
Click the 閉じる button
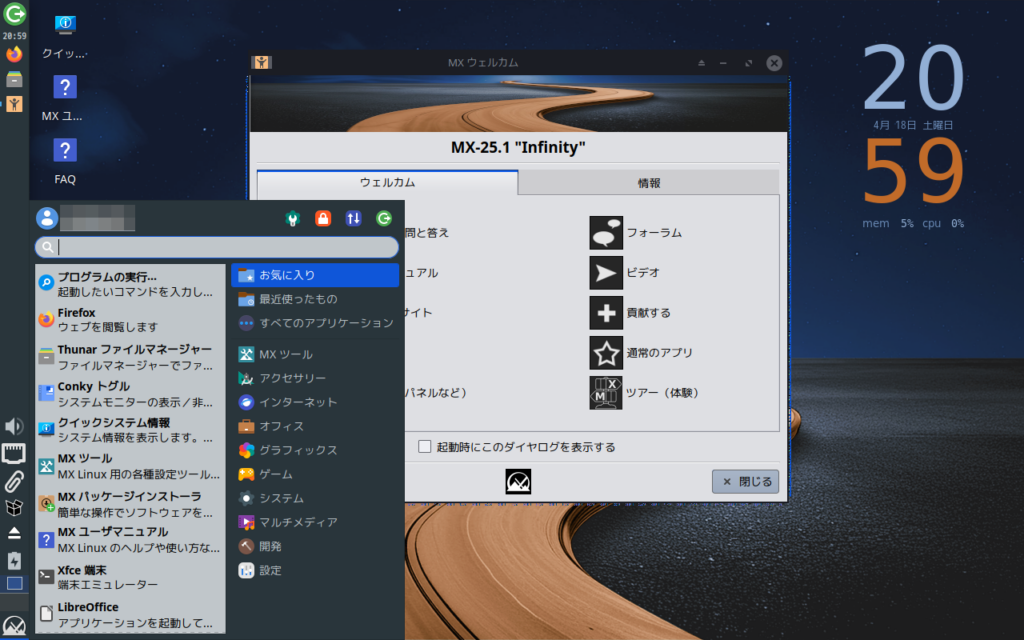[x=745, y=482]
